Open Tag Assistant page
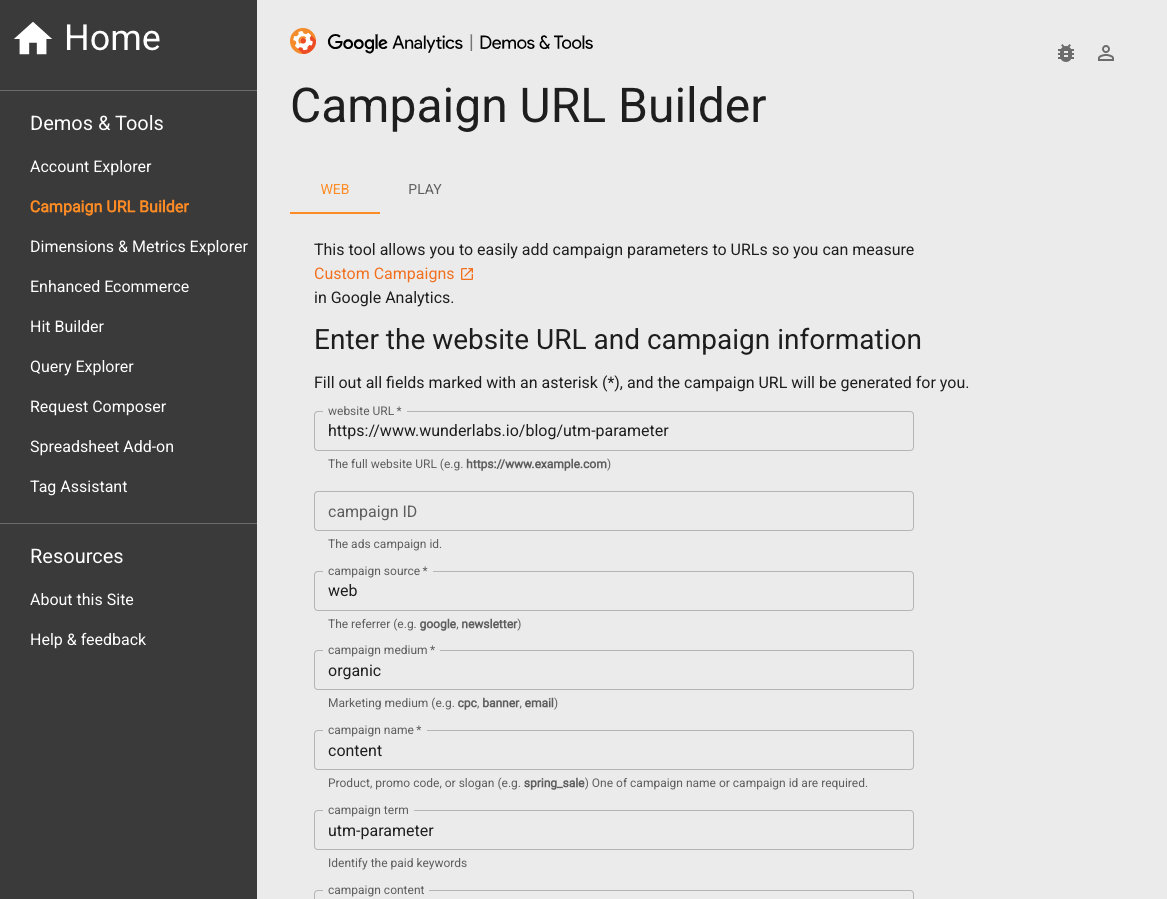The width and height of the screenshot is (1167, 899). [x=79, y=487]
